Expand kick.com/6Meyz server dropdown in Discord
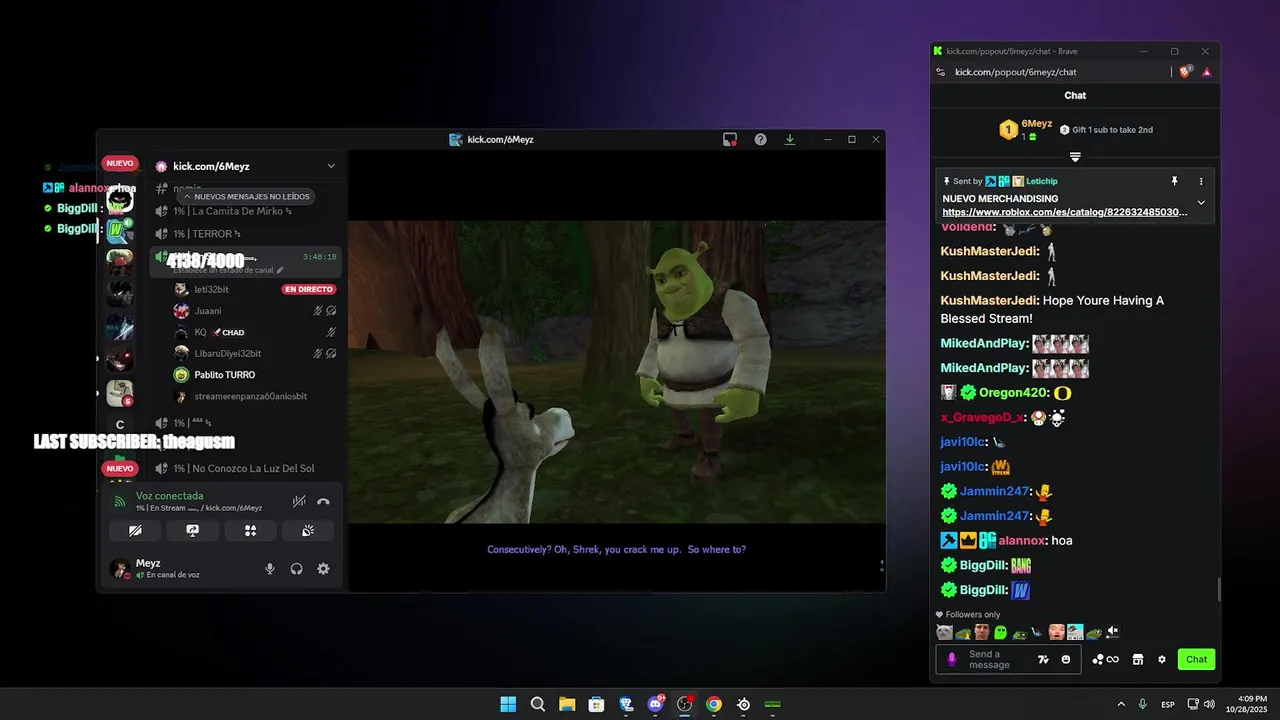 331,166
